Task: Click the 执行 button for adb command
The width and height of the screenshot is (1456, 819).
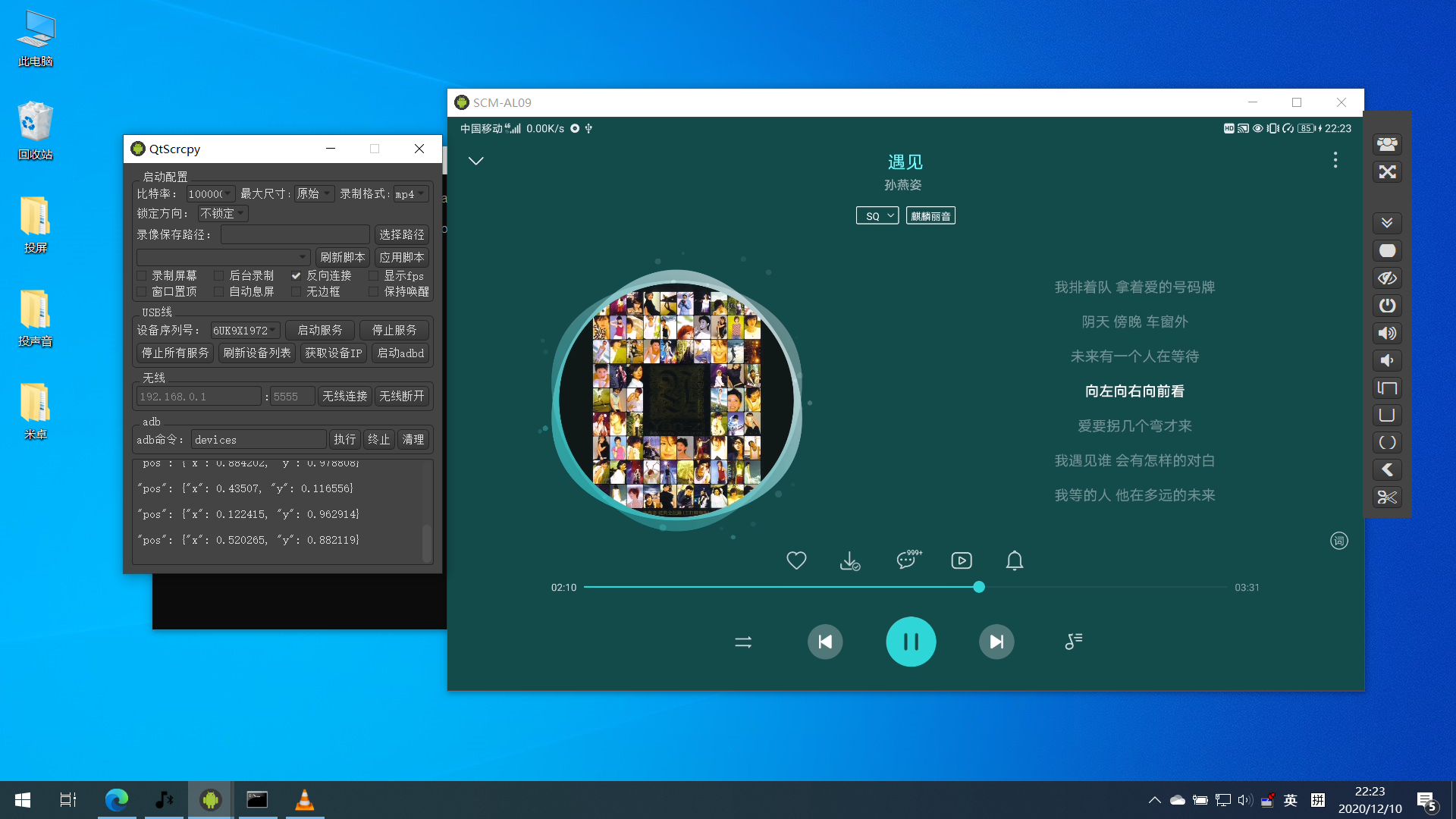Action: pos(345,440)
